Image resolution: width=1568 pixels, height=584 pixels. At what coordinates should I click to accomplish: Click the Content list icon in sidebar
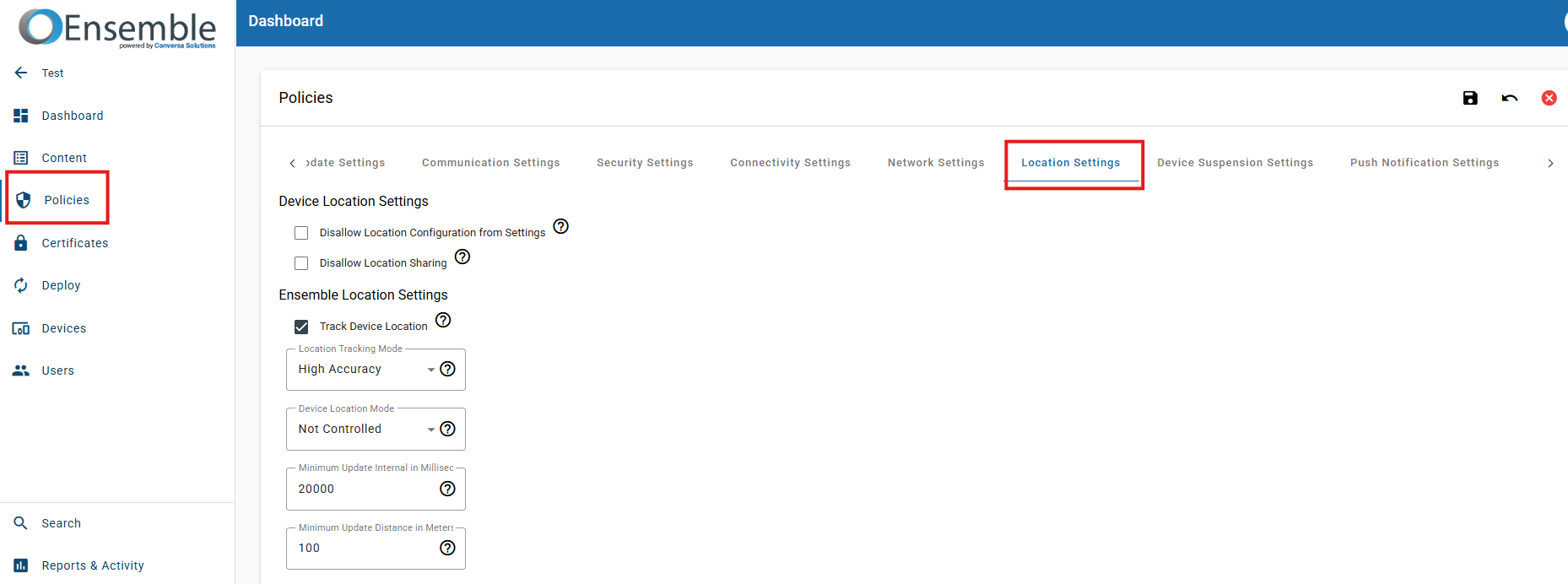point(21,158)
